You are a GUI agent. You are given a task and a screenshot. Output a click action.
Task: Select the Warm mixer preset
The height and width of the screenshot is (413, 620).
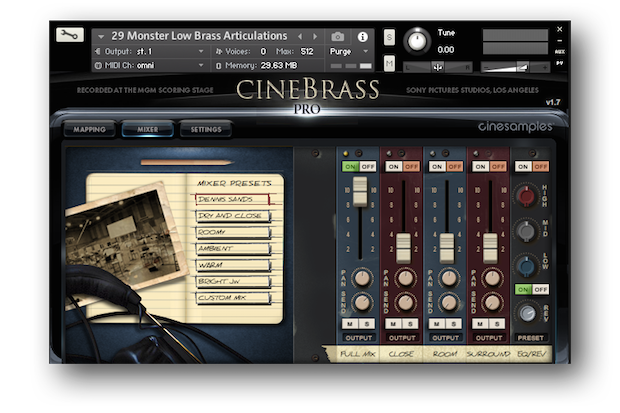pos(232,265)
